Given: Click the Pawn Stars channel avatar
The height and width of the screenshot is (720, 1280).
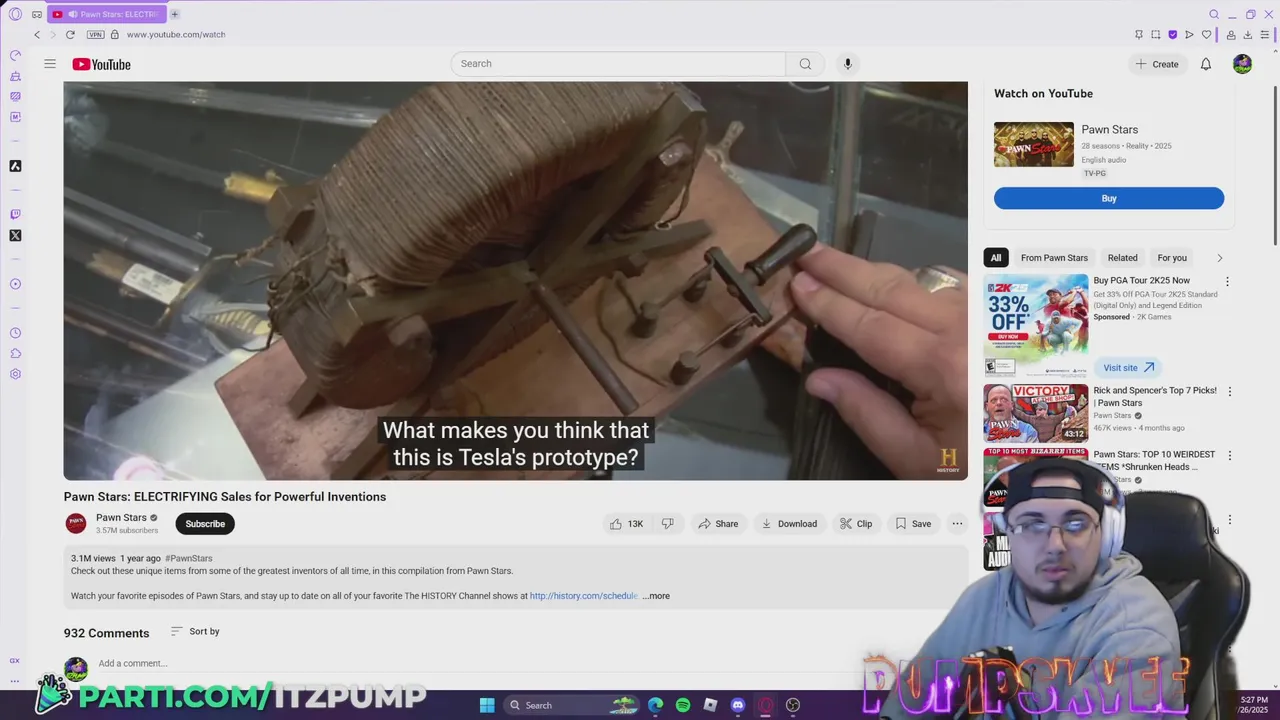Looking at the screenshot, I should pos(76,524).
